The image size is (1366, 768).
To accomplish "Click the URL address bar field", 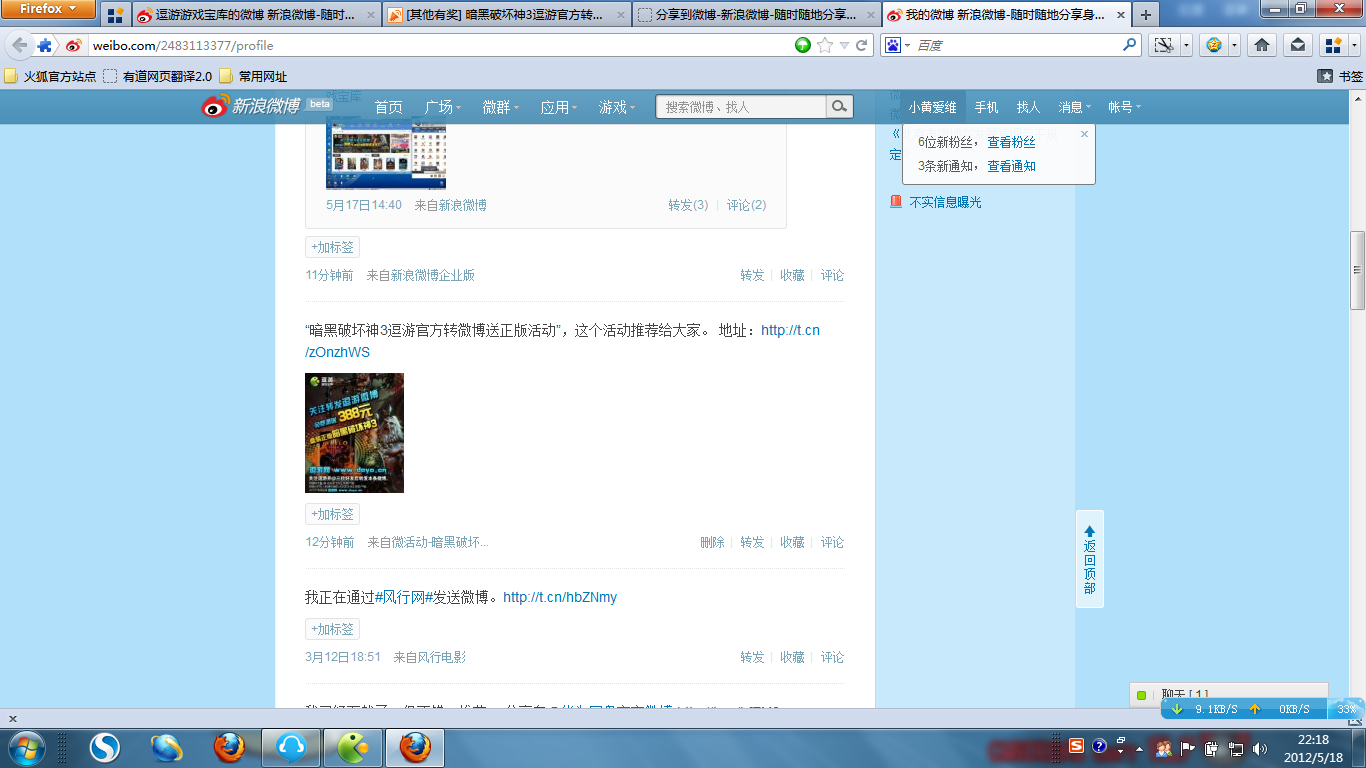I will (x=440, y=45).
